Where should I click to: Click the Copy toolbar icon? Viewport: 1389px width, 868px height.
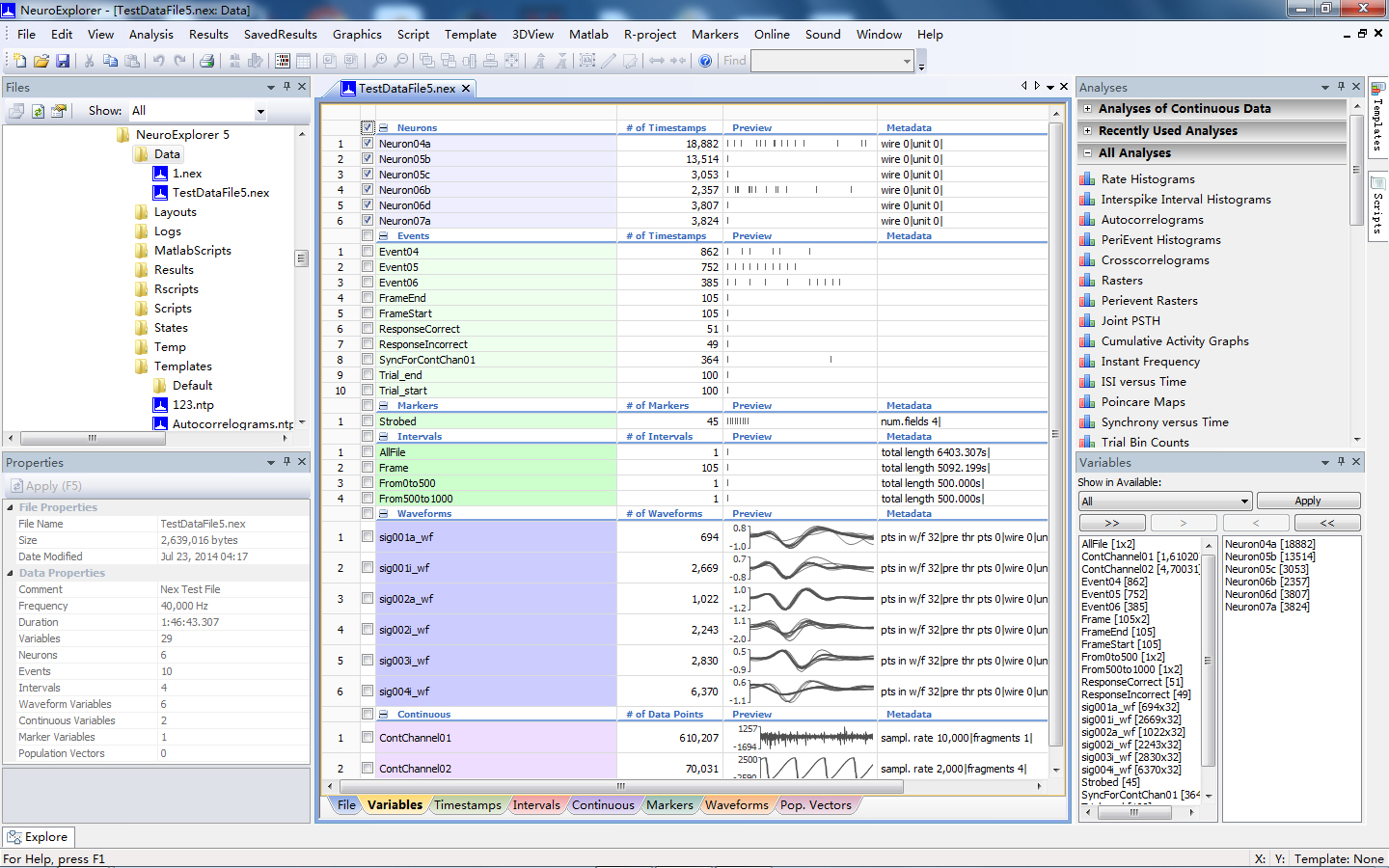coord(110,61)
